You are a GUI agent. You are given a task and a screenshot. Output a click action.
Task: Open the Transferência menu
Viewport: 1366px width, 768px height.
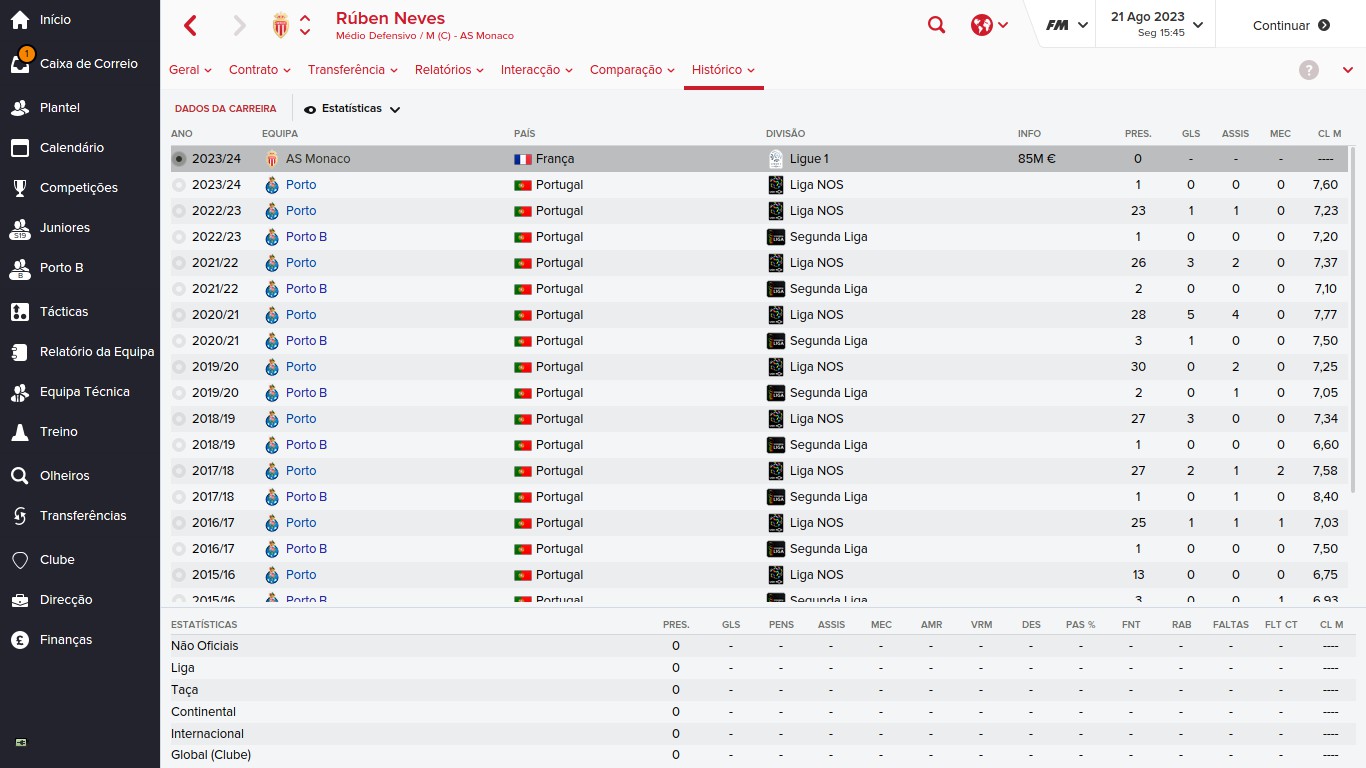(352, 70)
